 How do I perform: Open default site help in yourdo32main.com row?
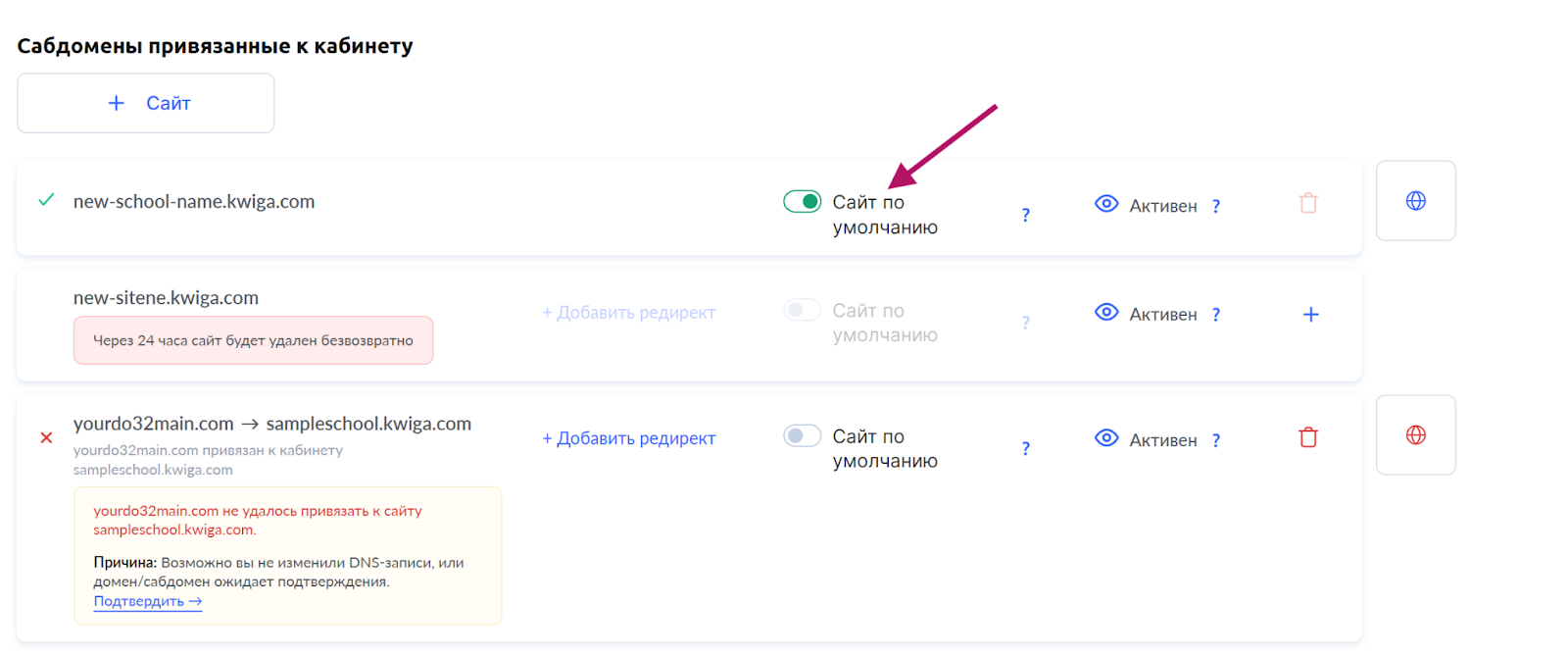tap(1026, 448)
